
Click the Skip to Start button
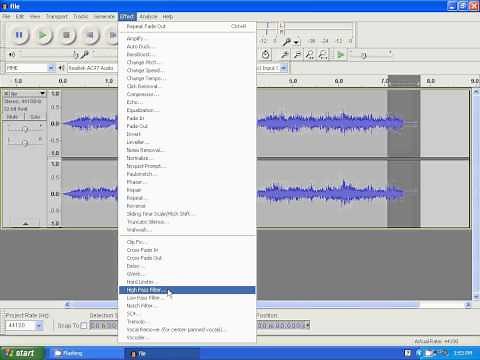(x=90, y=35)
